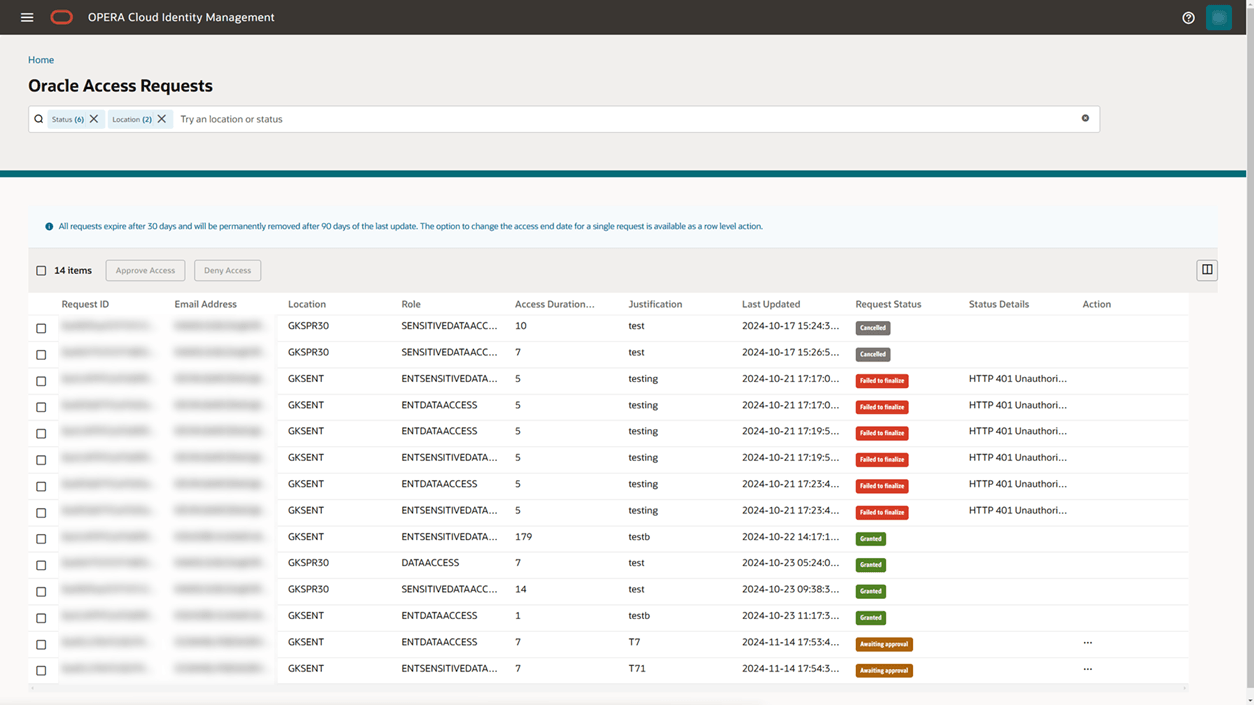Sort by the Email Address column header
The width and height of the screenshot is (1254, 705).
(205, 304)
